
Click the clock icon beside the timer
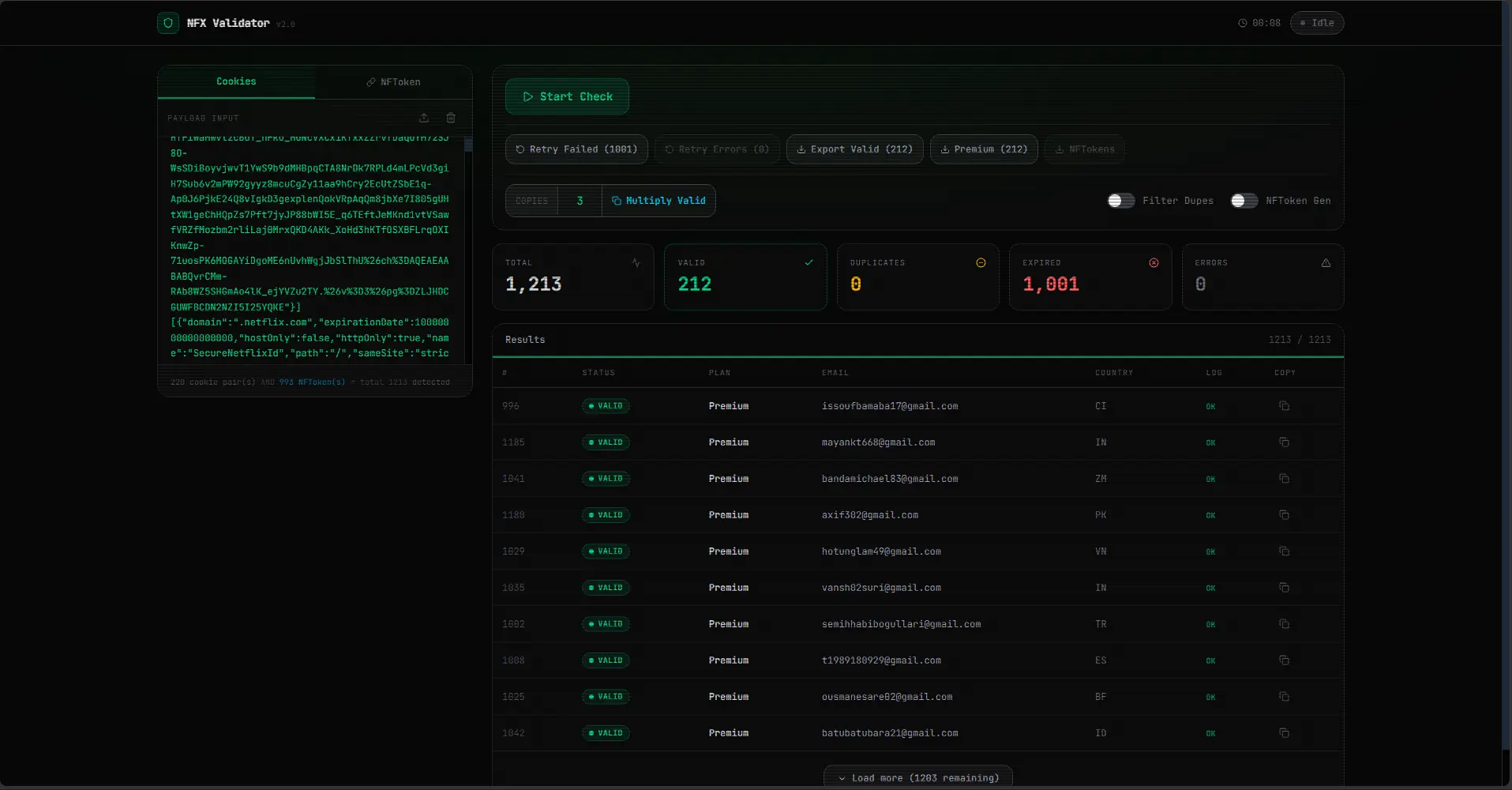tap(1242, 23)
